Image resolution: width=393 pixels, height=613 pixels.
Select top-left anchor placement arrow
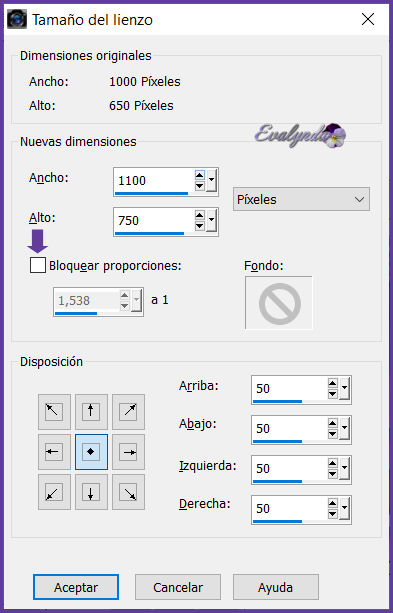pos(54,412)
